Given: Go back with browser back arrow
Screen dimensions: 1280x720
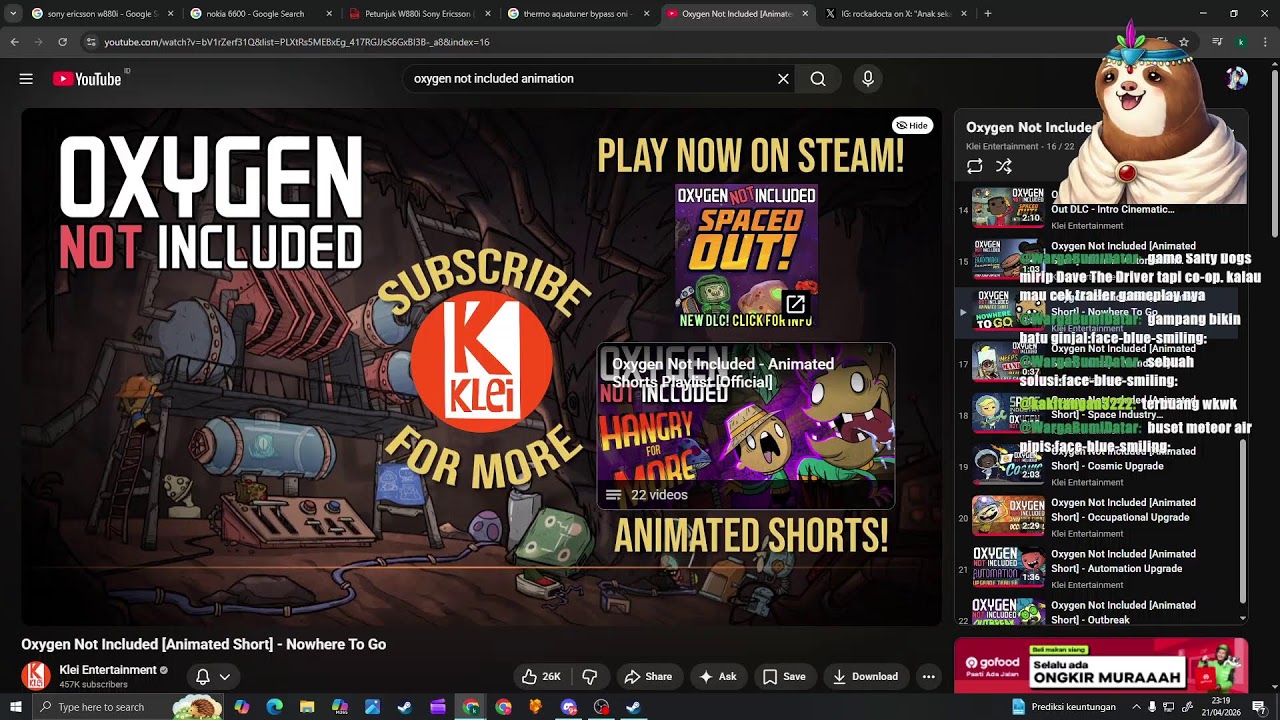Looking at the screenshot, I should coord(14,42).
